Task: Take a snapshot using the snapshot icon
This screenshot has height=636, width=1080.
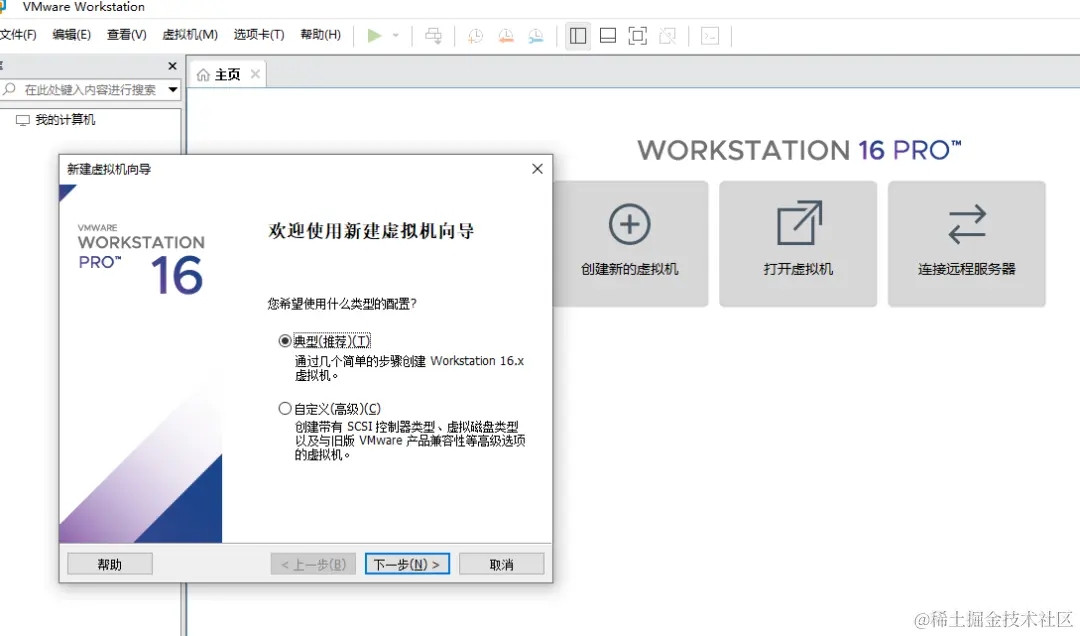Action: [x=474, y=35]
